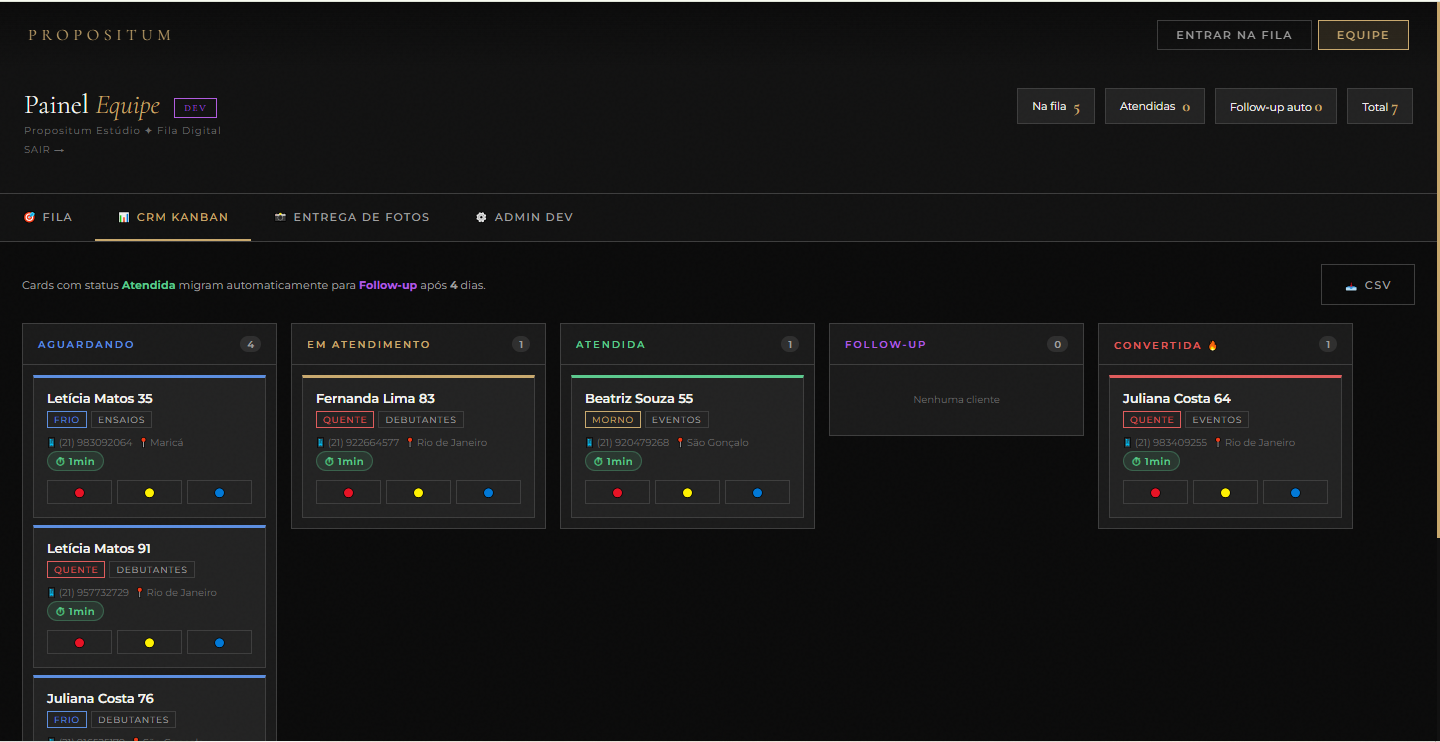Open the Admin Dev tab

click(524, 217)
